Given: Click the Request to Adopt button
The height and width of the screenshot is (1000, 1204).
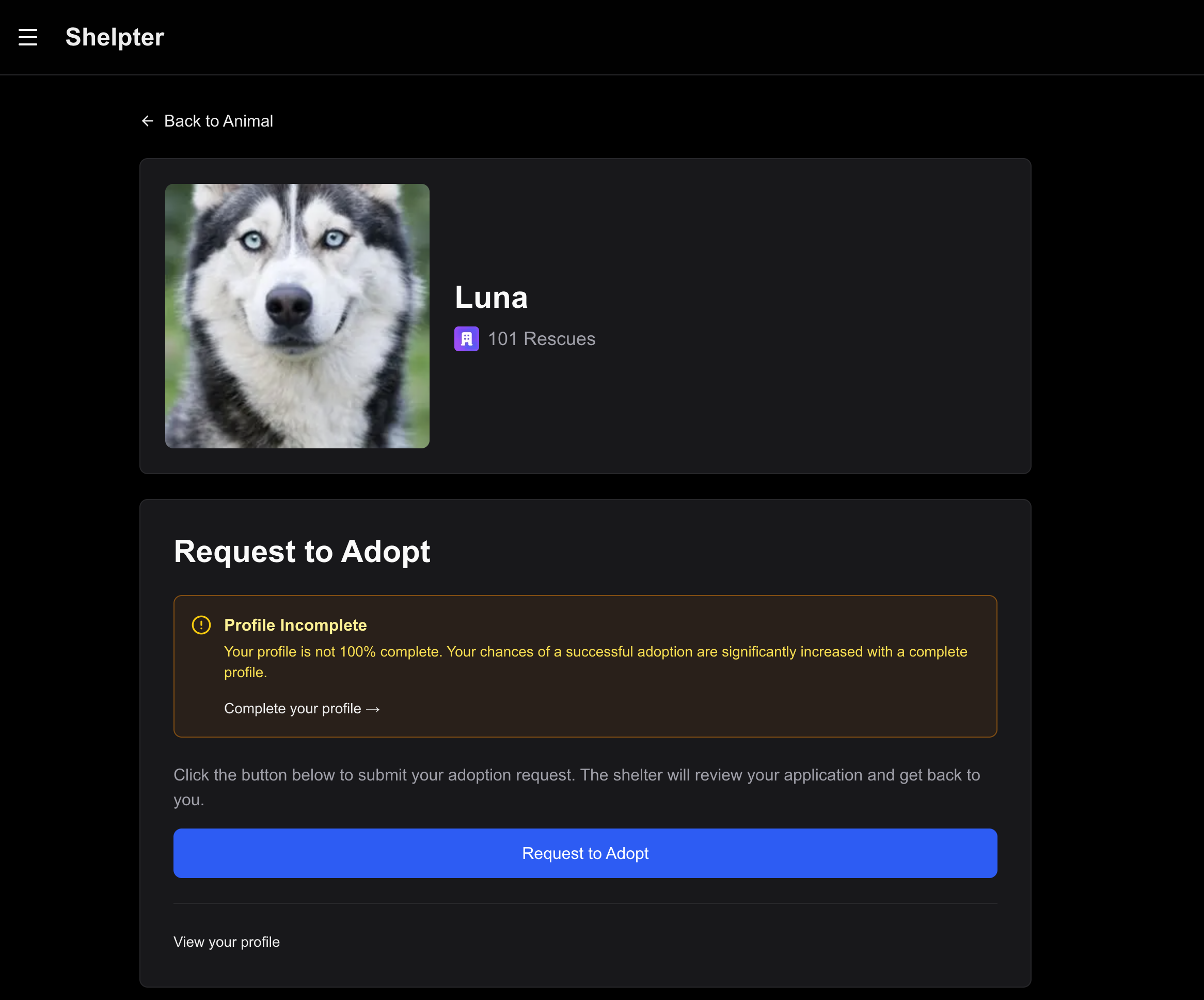Looking at the screenshot, I should click(x=585, y=853).
